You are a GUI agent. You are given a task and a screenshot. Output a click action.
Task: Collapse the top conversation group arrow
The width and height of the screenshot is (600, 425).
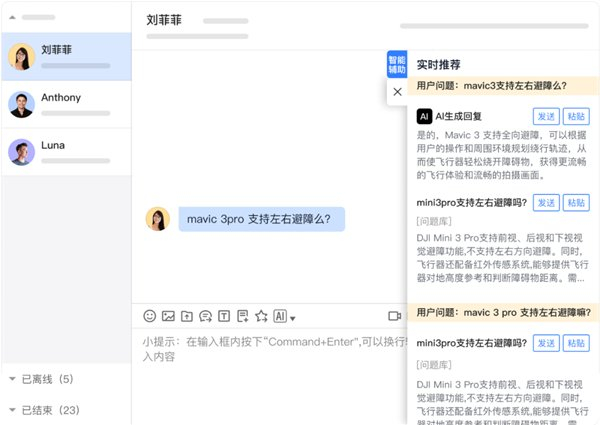[12, 17]
